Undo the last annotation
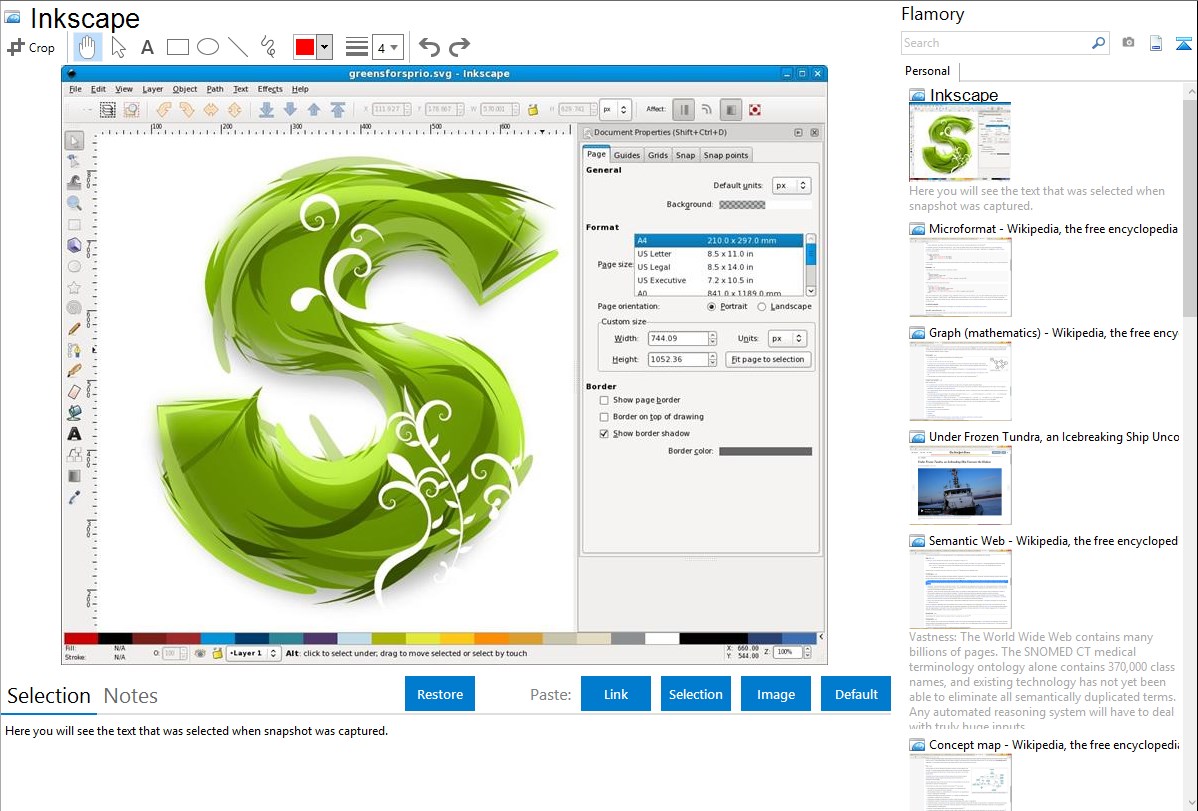 click(x=429, y=47)
